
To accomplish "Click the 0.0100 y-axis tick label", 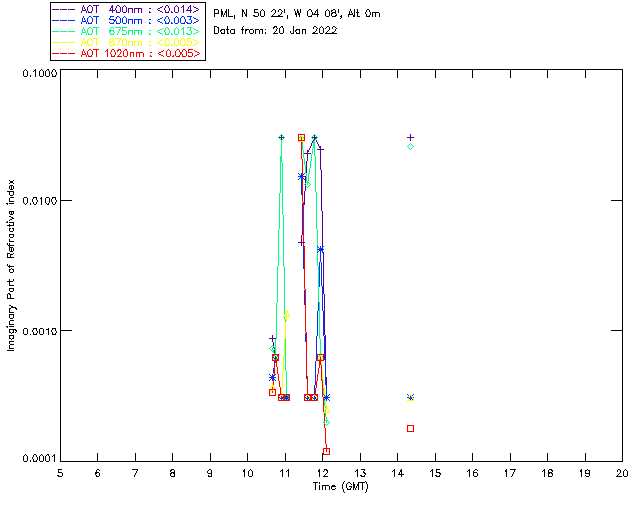I will pyautogui.click(x=38, y=201).
